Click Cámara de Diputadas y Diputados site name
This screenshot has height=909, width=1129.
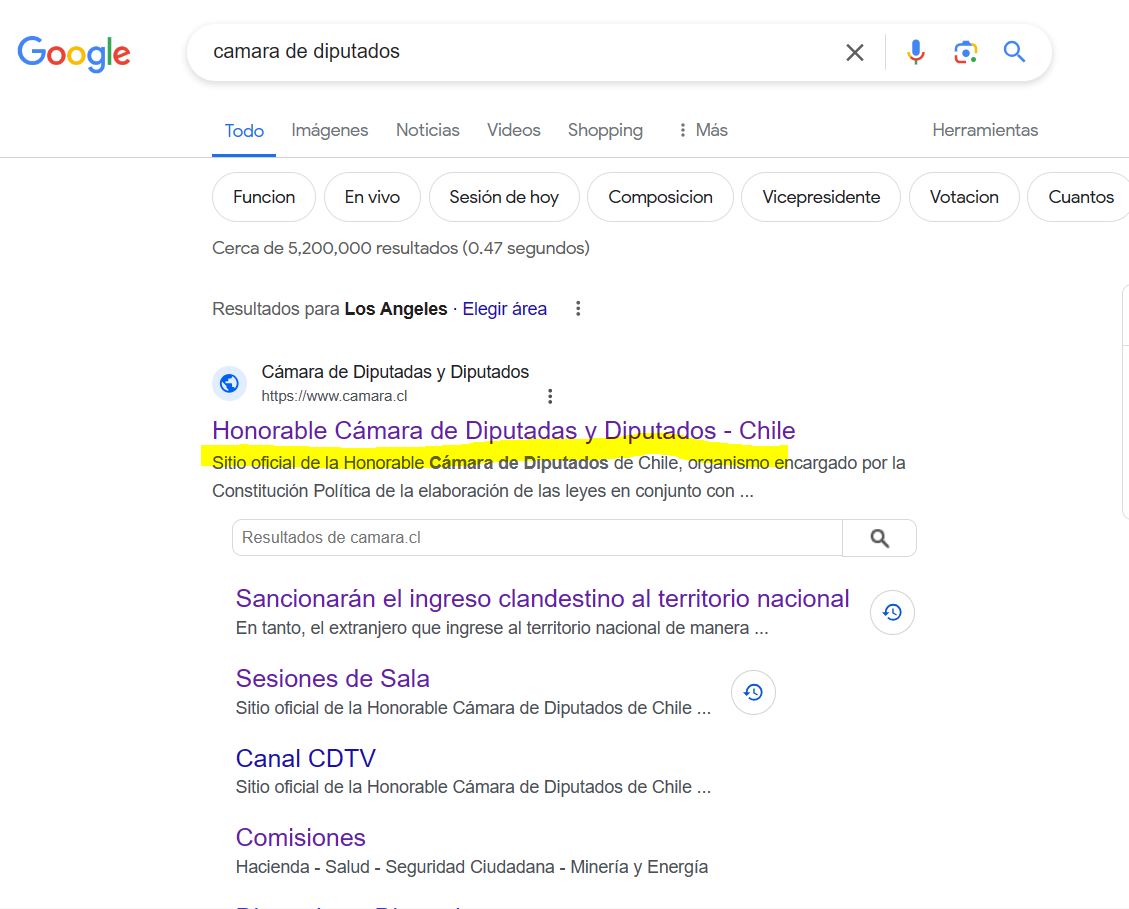click(395, 372)
